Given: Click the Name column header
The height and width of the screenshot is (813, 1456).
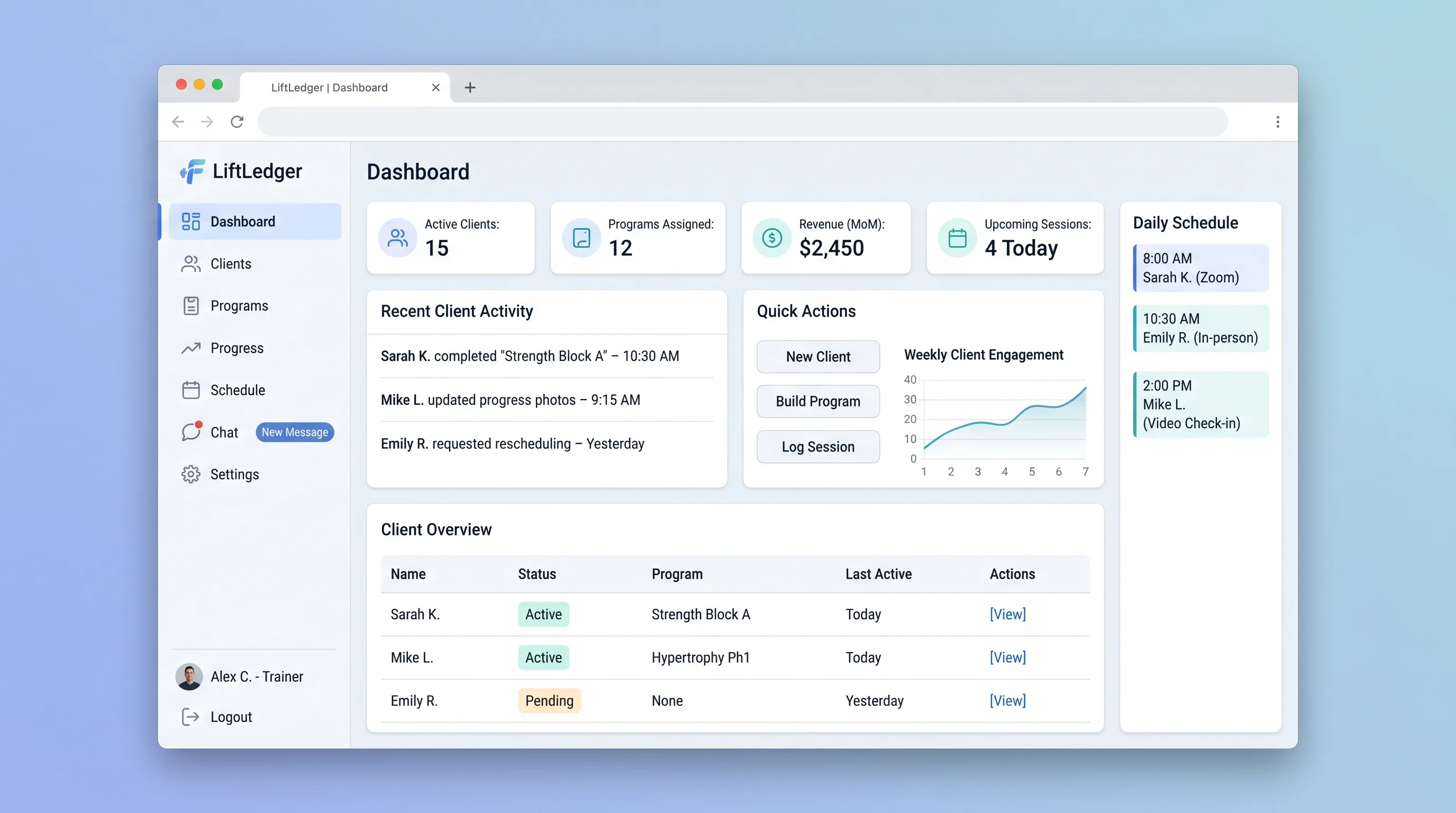Looking at the screenshot, I should point(408,574).
